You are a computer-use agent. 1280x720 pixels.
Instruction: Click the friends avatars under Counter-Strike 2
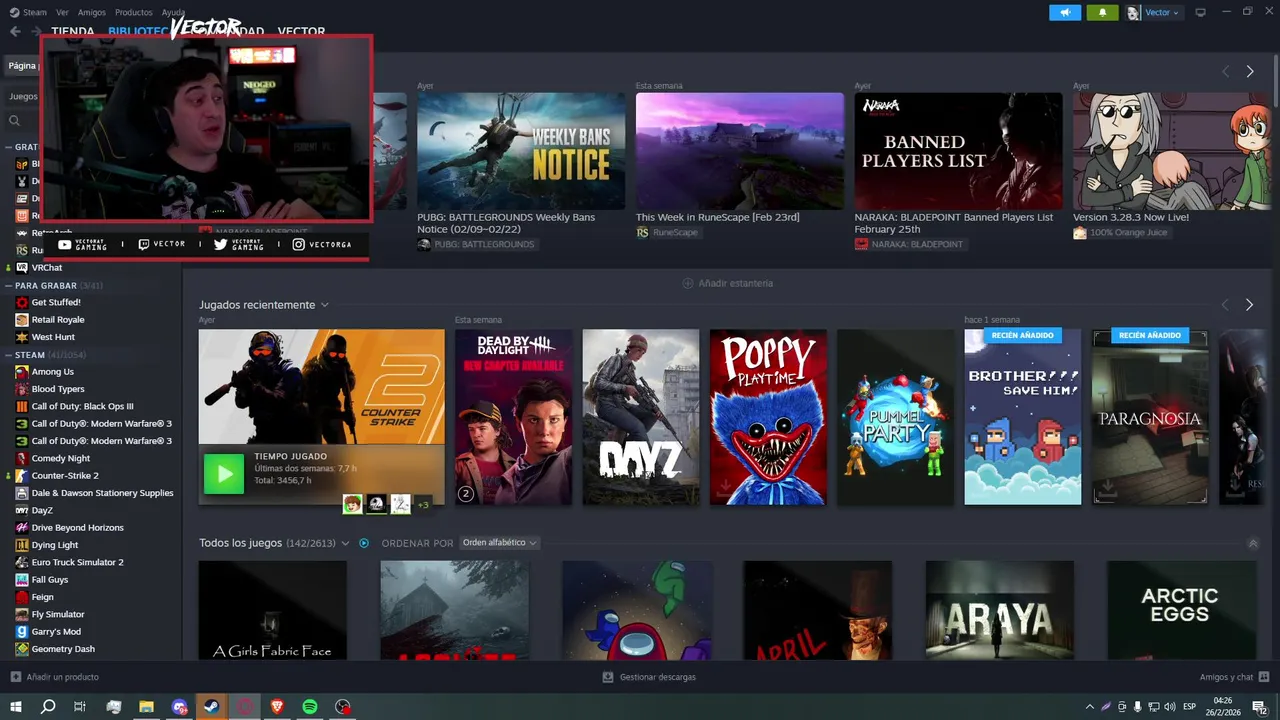[387, 504]
